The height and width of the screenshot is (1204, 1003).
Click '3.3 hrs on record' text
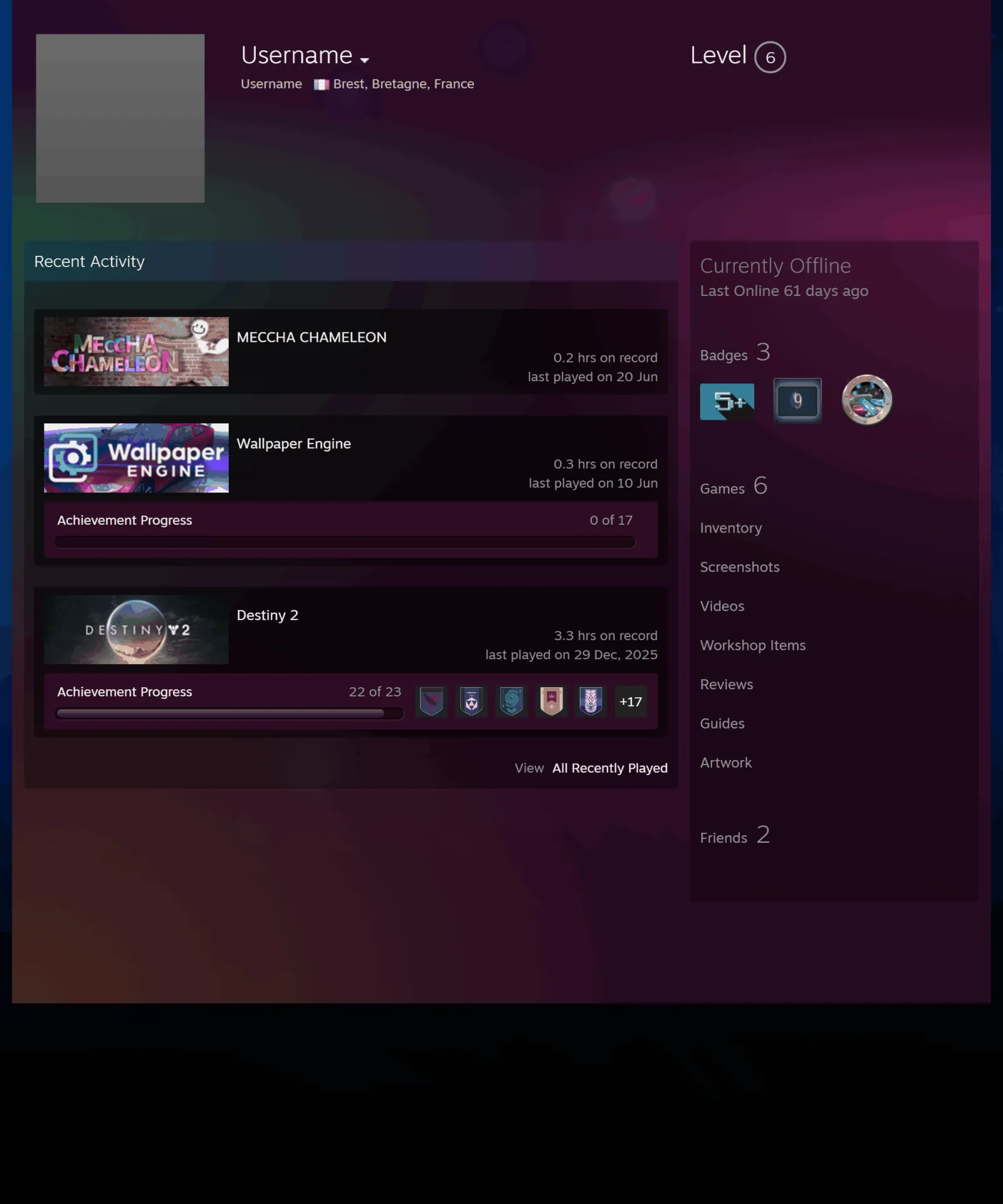pyautogui.click(x=606, y=636)
